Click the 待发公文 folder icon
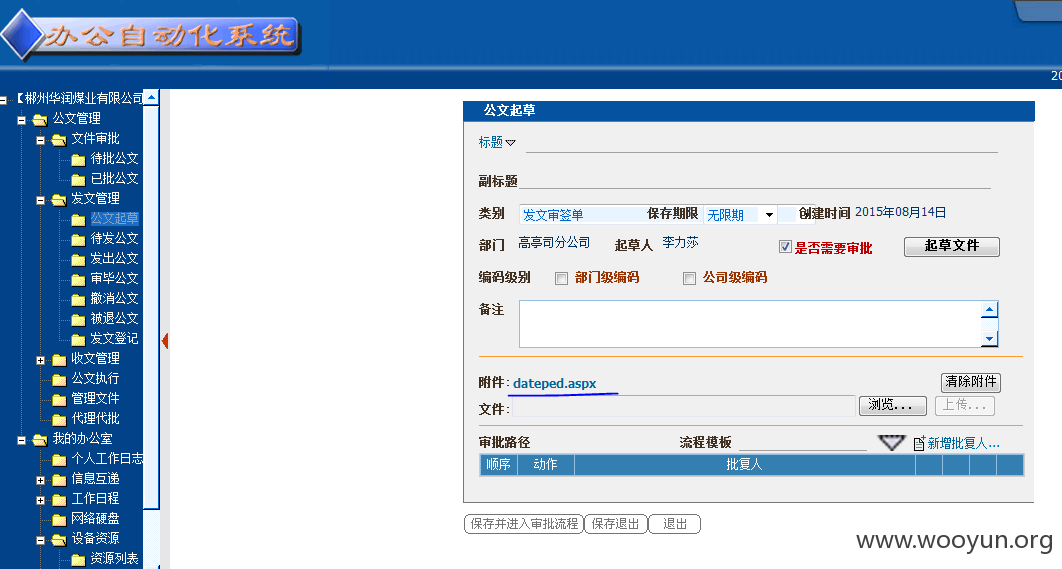 point(78,239)
